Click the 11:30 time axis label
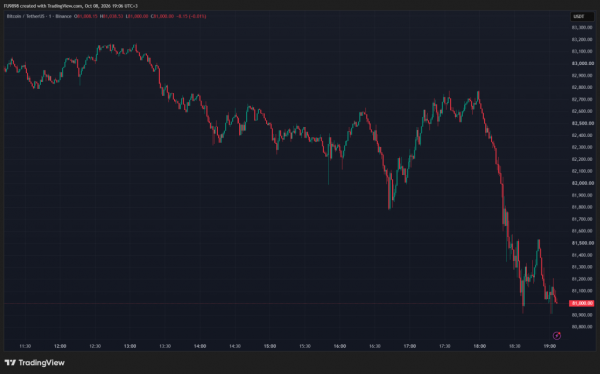This screenshot has width=600, height=374. coord(25,346)
